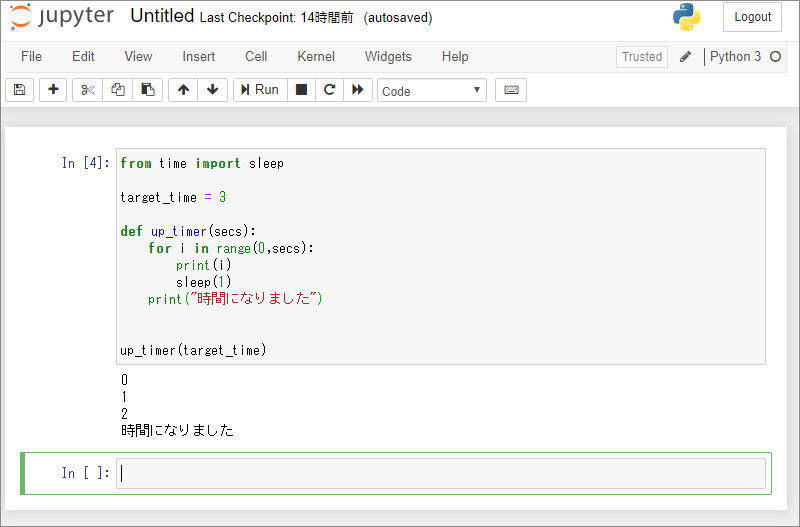The width and height of the screenshot is (800, 527).
Task: Click the 'target_time = 3' code line
Action: (173, 197)
